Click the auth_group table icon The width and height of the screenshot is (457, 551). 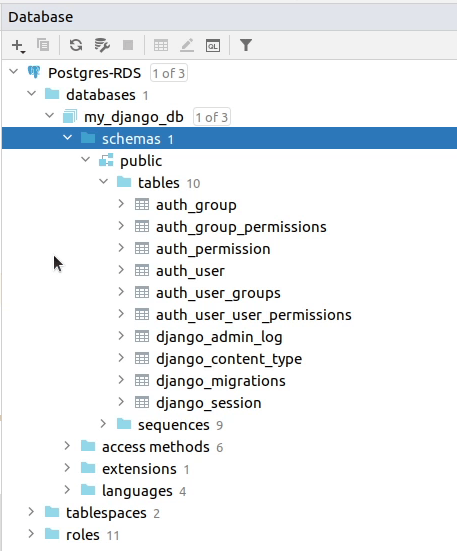coord(142,204)
